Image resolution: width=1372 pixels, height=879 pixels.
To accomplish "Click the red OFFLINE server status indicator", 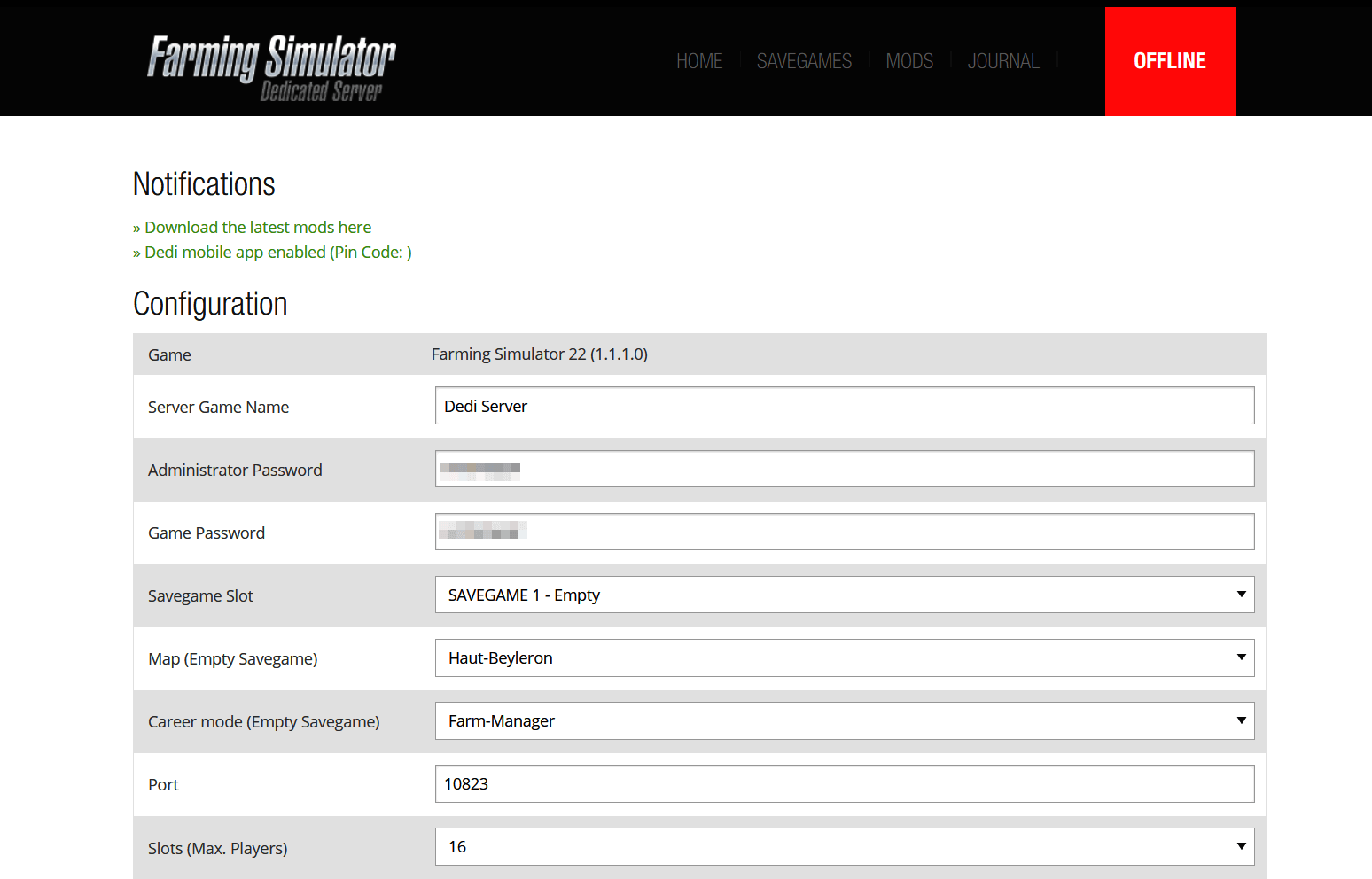I will pyautogui.click(x=1169, y=60).
